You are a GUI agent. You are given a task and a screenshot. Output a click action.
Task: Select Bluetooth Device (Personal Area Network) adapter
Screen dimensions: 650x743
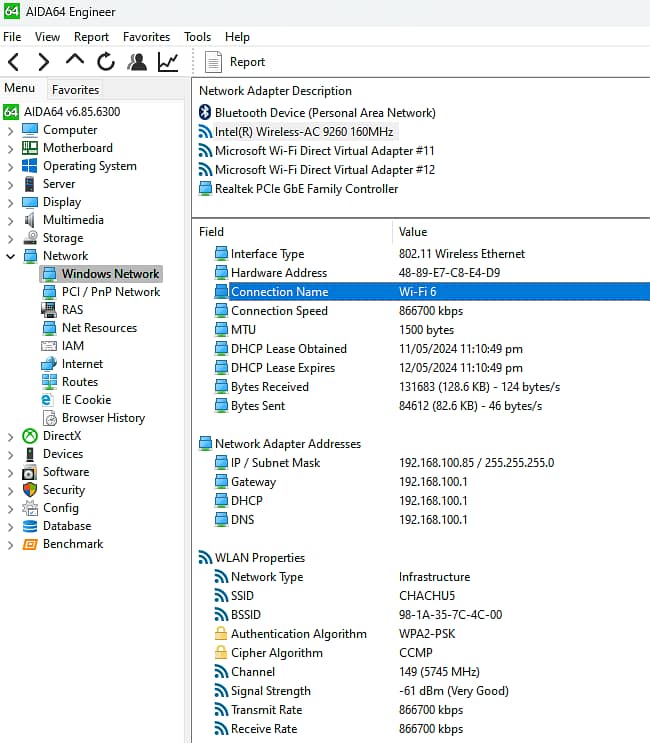click(317, 113)
